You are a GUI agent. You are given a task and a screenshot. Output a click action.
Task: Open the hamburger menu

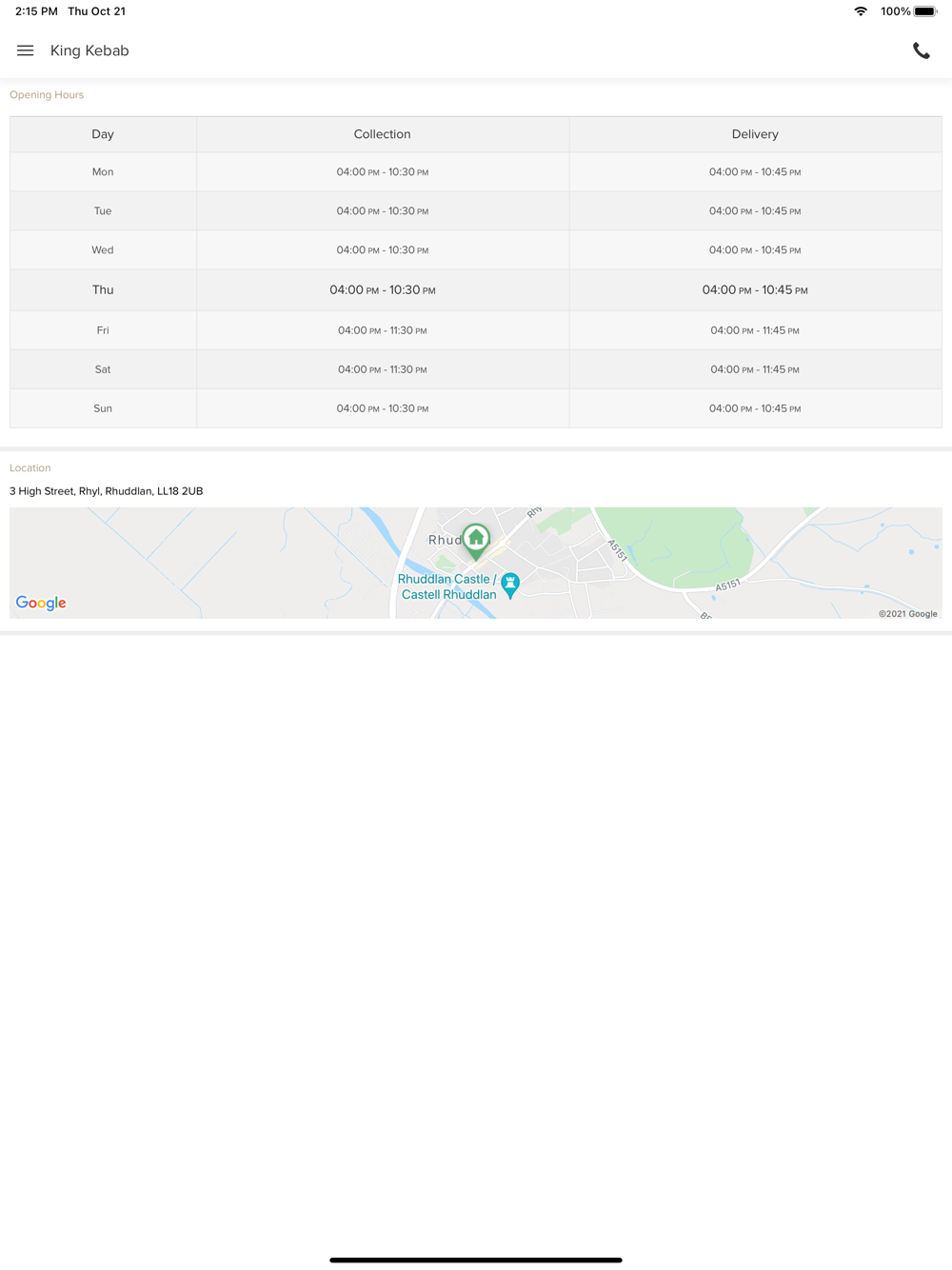pos(26,50)
